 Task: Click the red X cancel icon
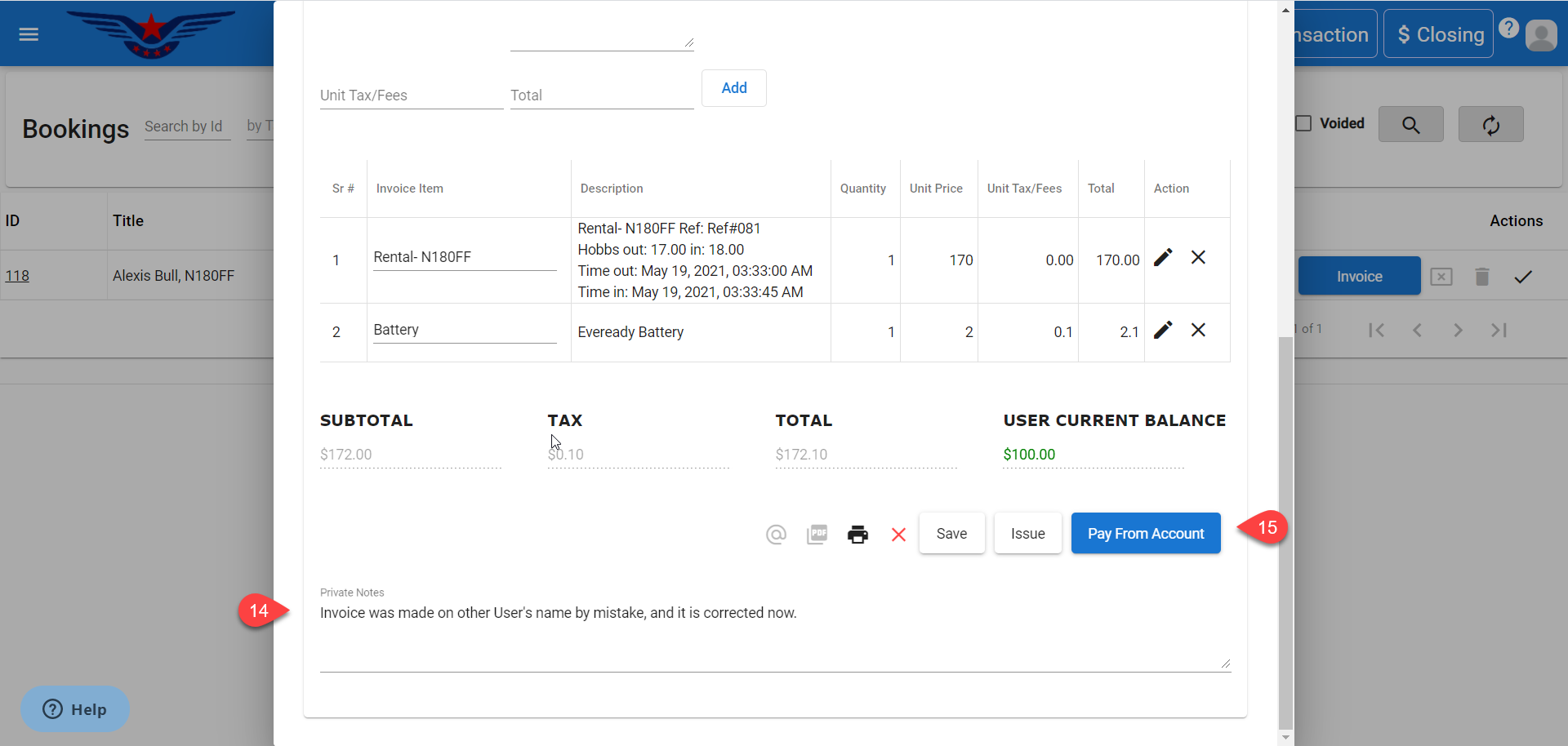coord(898,535)
